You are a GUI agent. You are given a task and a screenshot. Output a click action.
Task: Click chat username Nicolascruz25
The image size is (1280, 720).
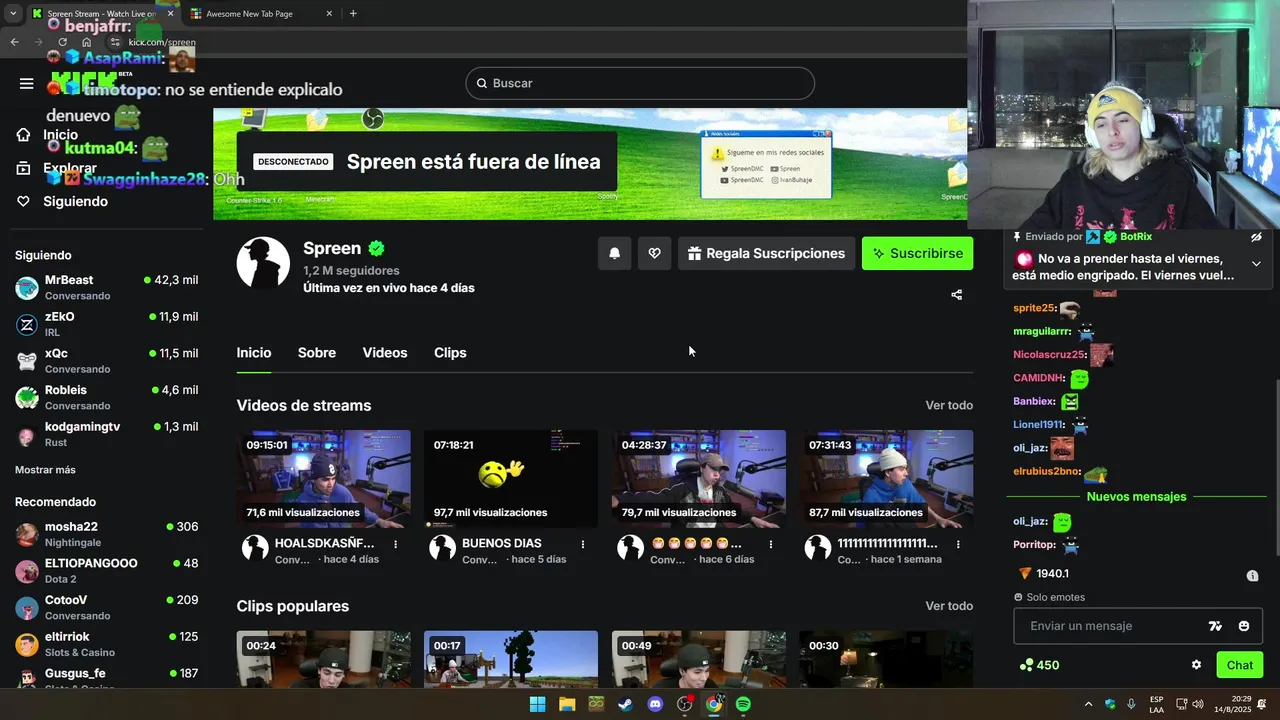(1049, 354)
